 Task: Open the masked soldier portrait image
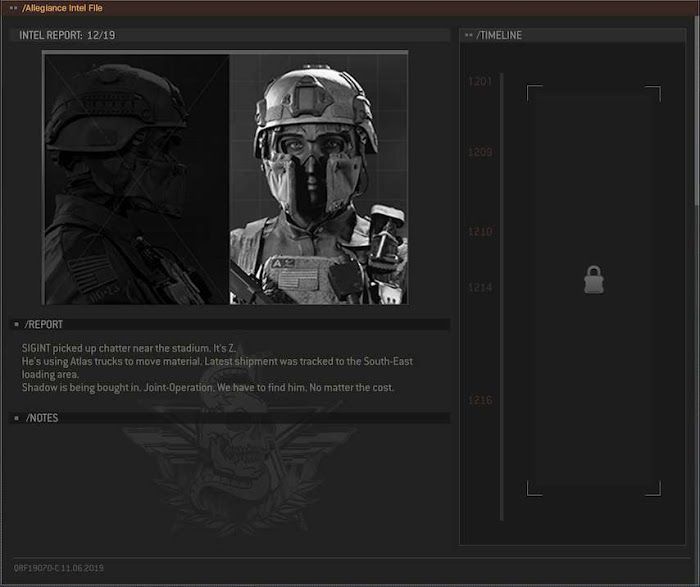pos(318,179)
